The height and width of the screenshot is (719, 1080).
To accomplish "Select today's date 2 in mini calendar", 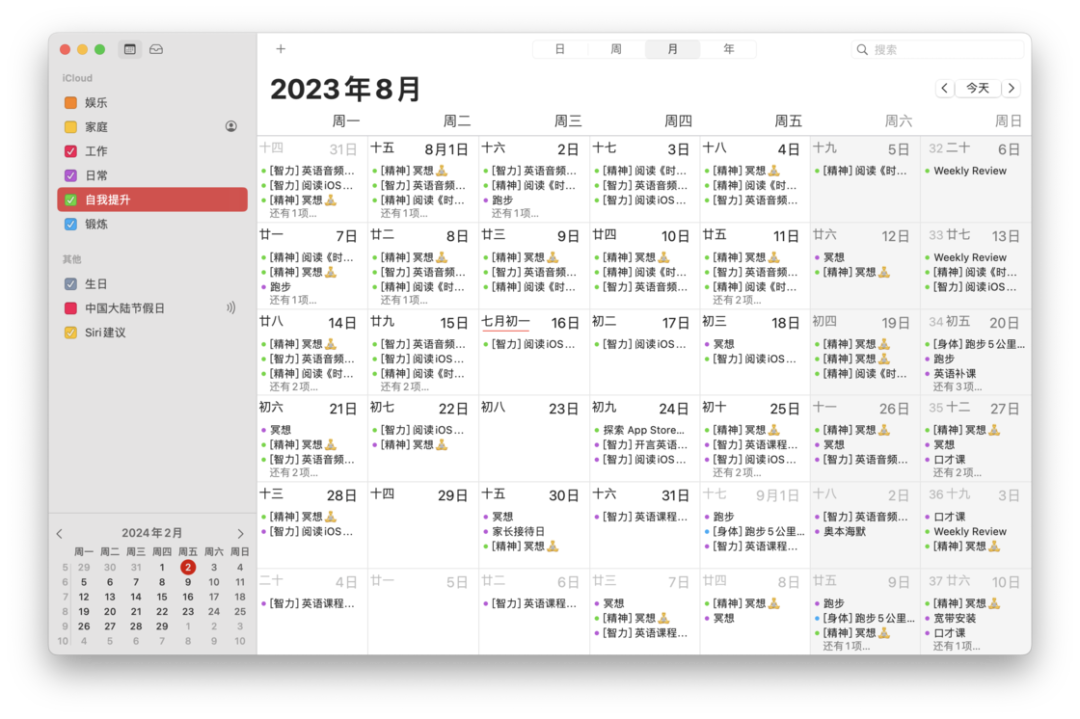I will coord(187,567).
